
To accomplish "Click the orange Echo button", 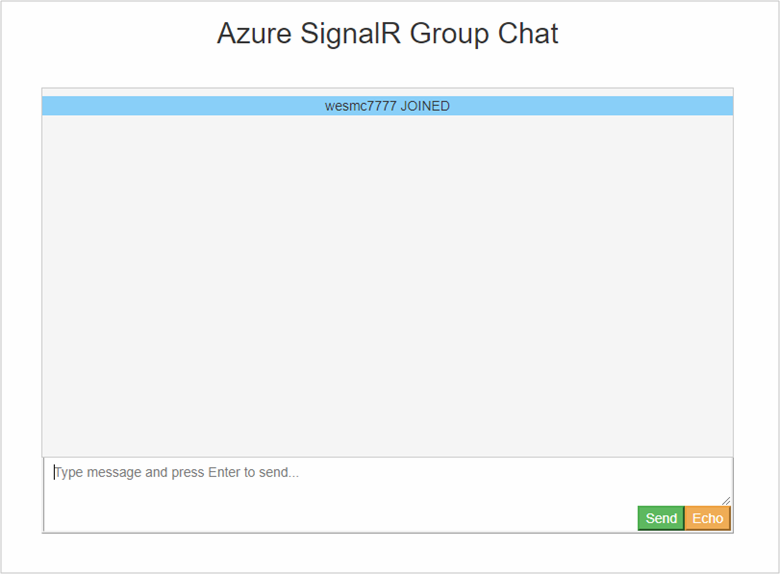I will click(707, 518).
